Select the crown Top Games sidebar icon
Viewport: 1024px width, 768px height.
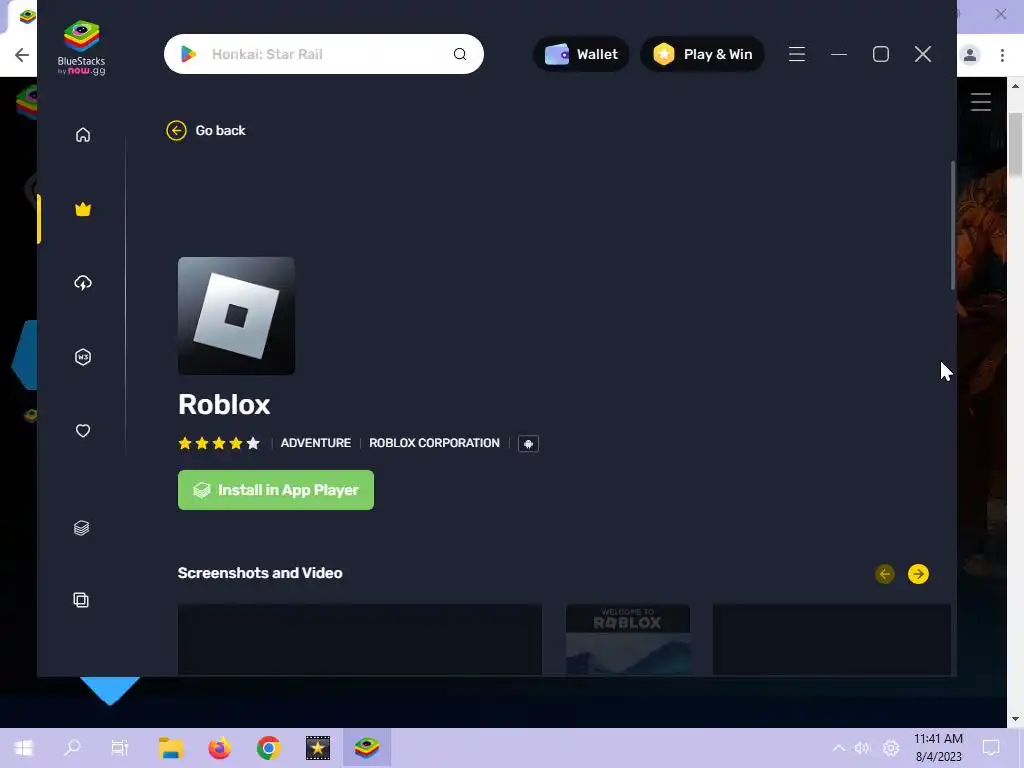(x=83, y=210)
